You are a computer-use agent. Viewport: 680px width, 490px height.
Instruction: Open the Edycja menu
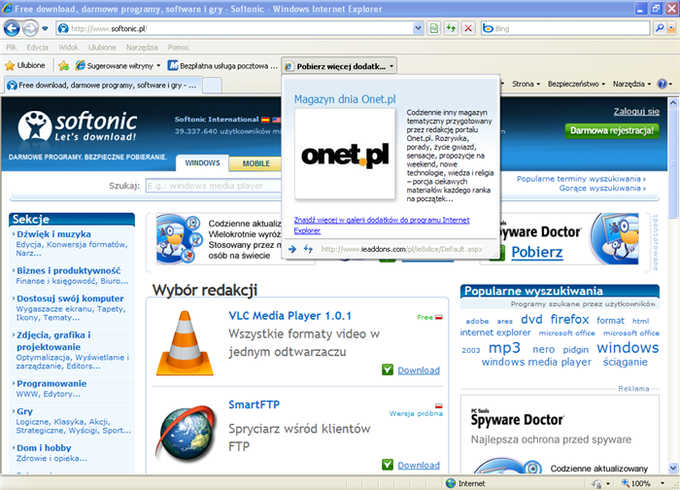click(x=37, y=47)
